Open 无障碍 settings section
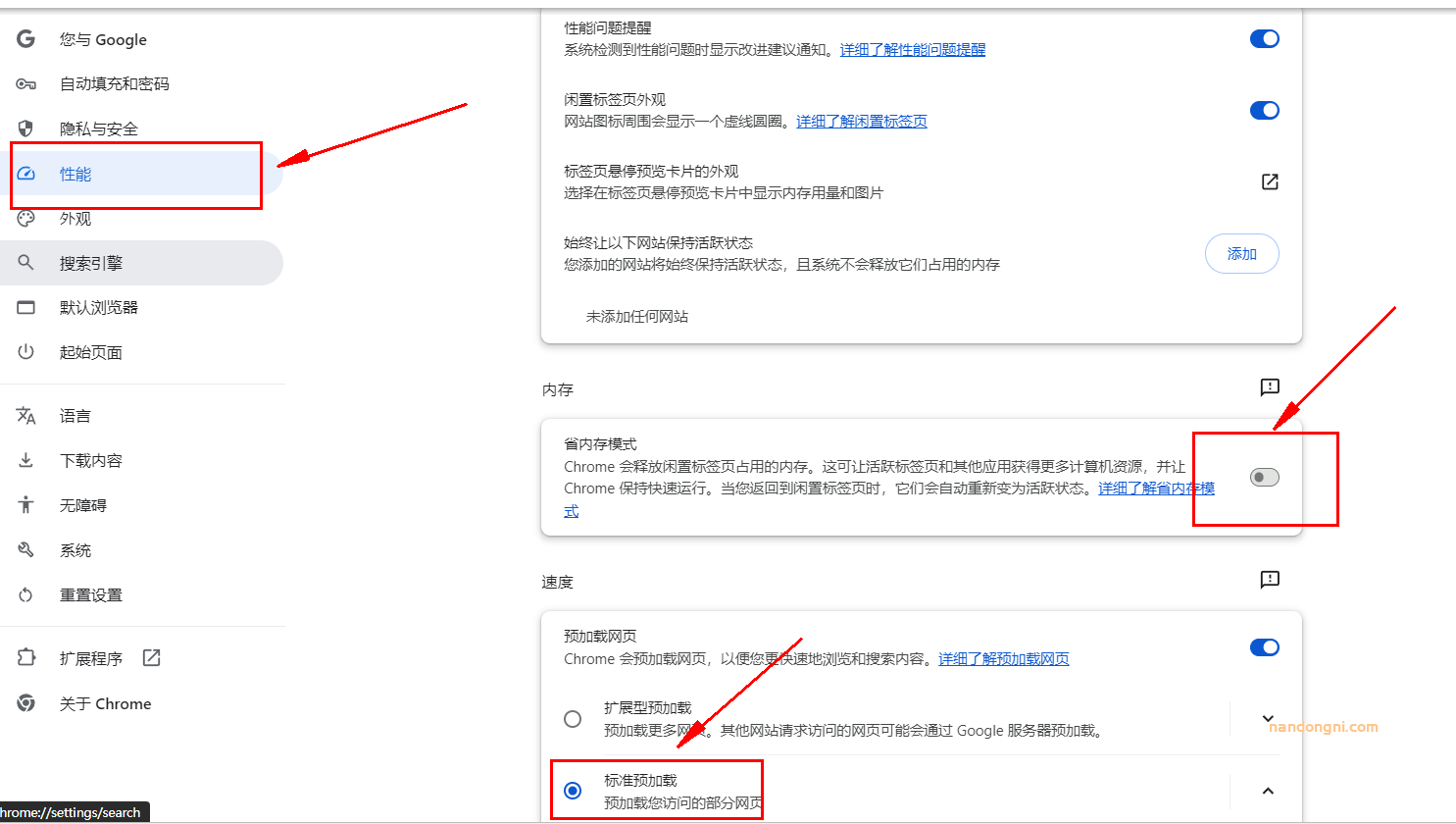The width and height of the screenshot is (1456, 824). (142, 505)
